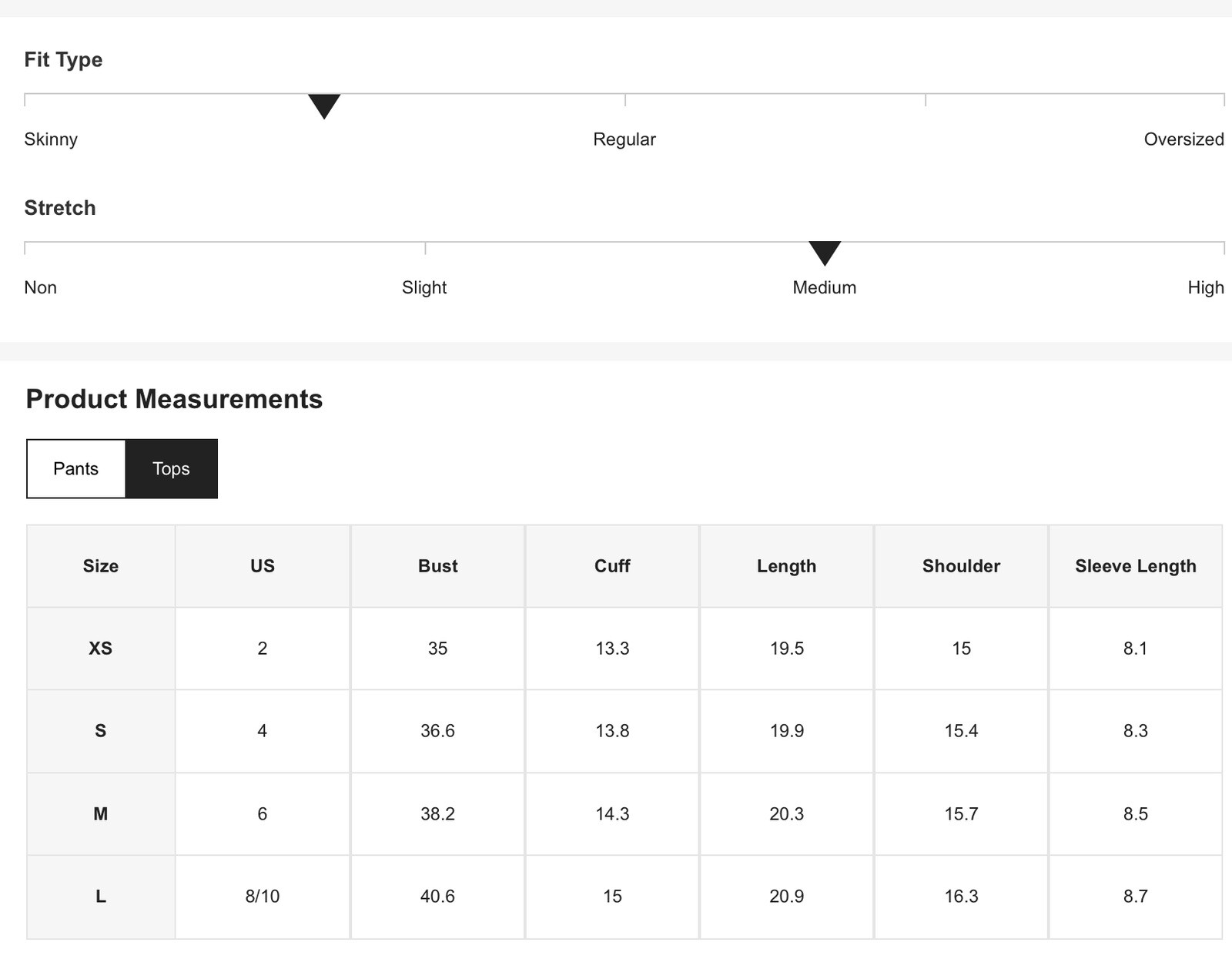This screenshot has width=1232, height=969.
Task: Click the Bust column header
Action: [437, 566]
